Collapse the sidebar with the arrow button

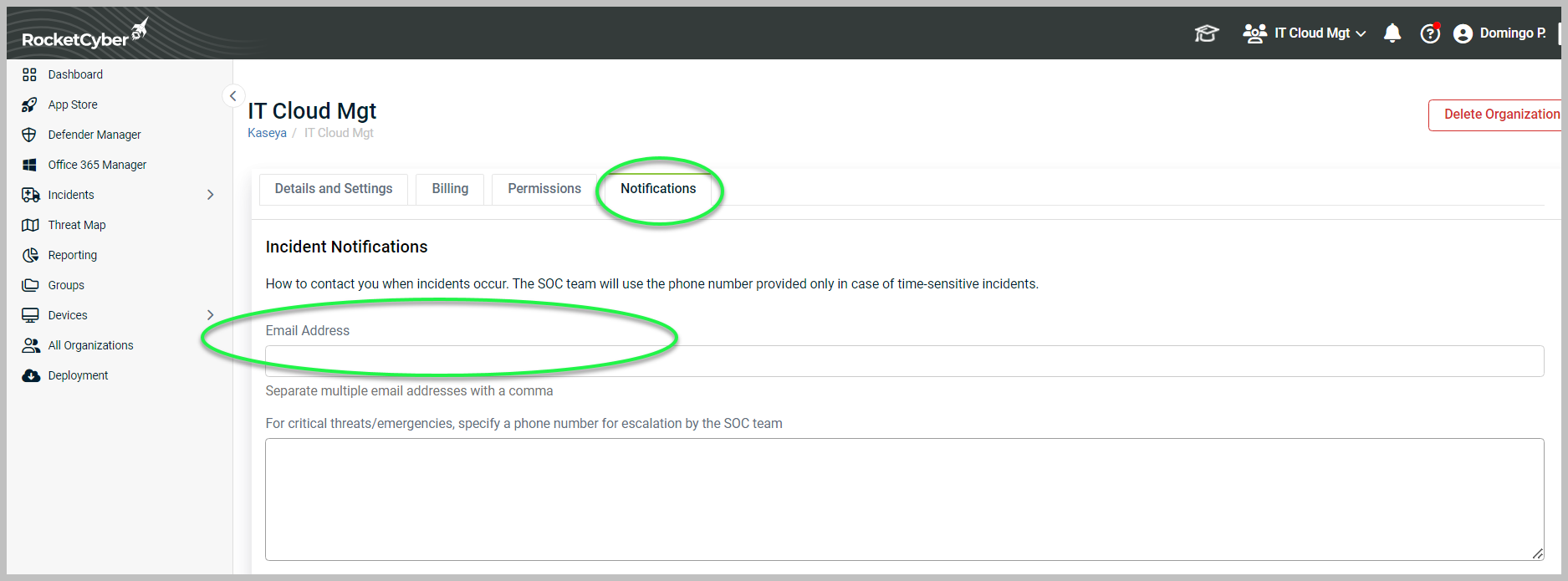coord(233,96)
